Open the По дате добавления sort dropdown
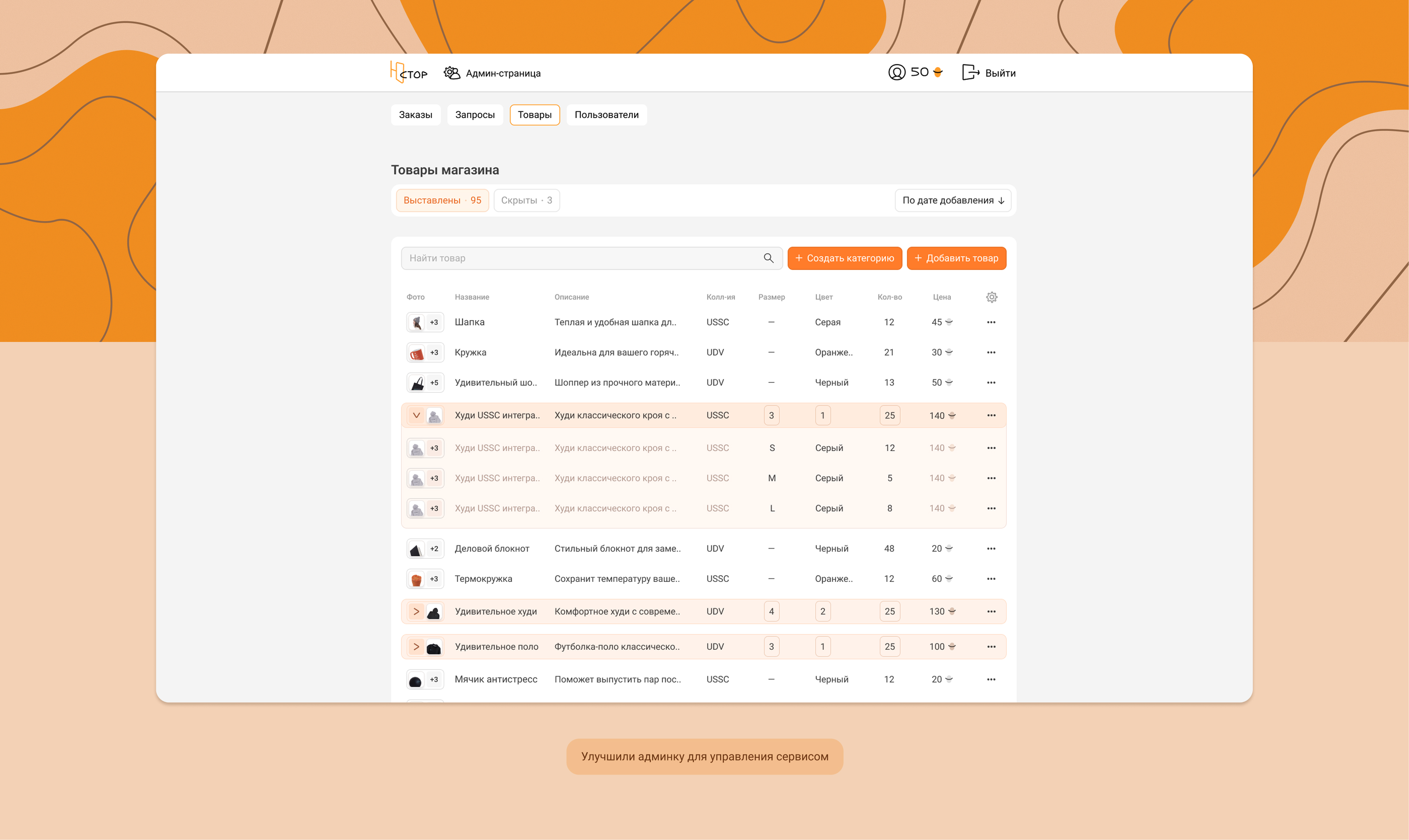Viewport: 1409px width, 840px height. [952, 200]
